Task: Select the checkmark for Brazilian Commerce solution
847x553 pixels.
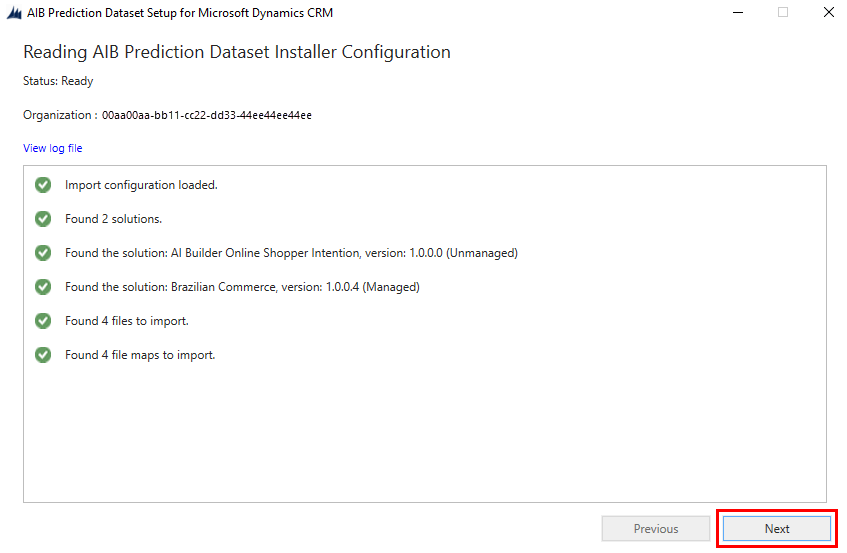Action: click(43, 287)
